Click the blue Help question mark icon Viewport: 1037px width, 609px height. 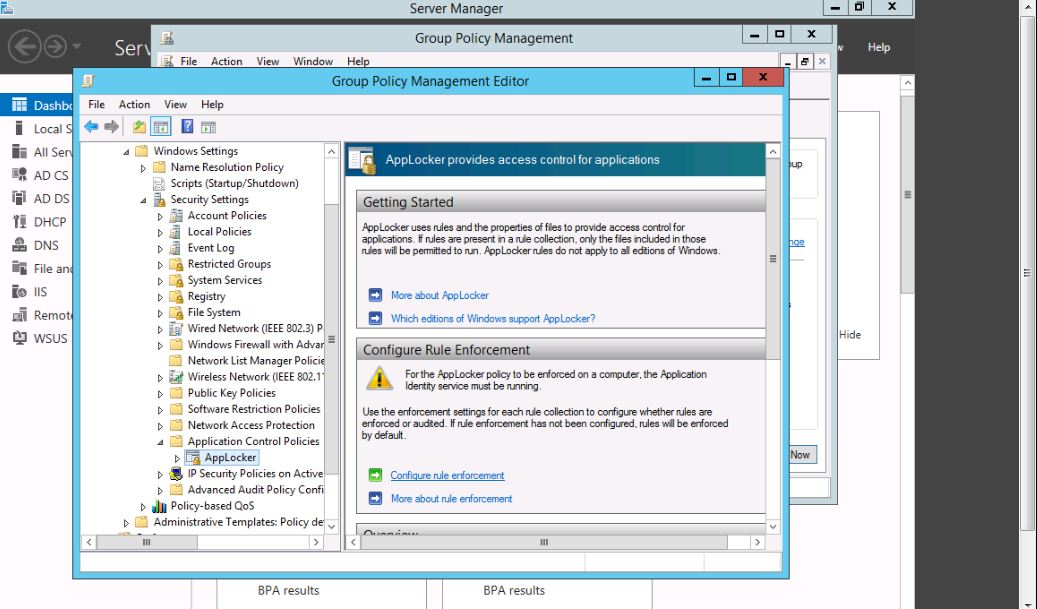tap(186, 127)
